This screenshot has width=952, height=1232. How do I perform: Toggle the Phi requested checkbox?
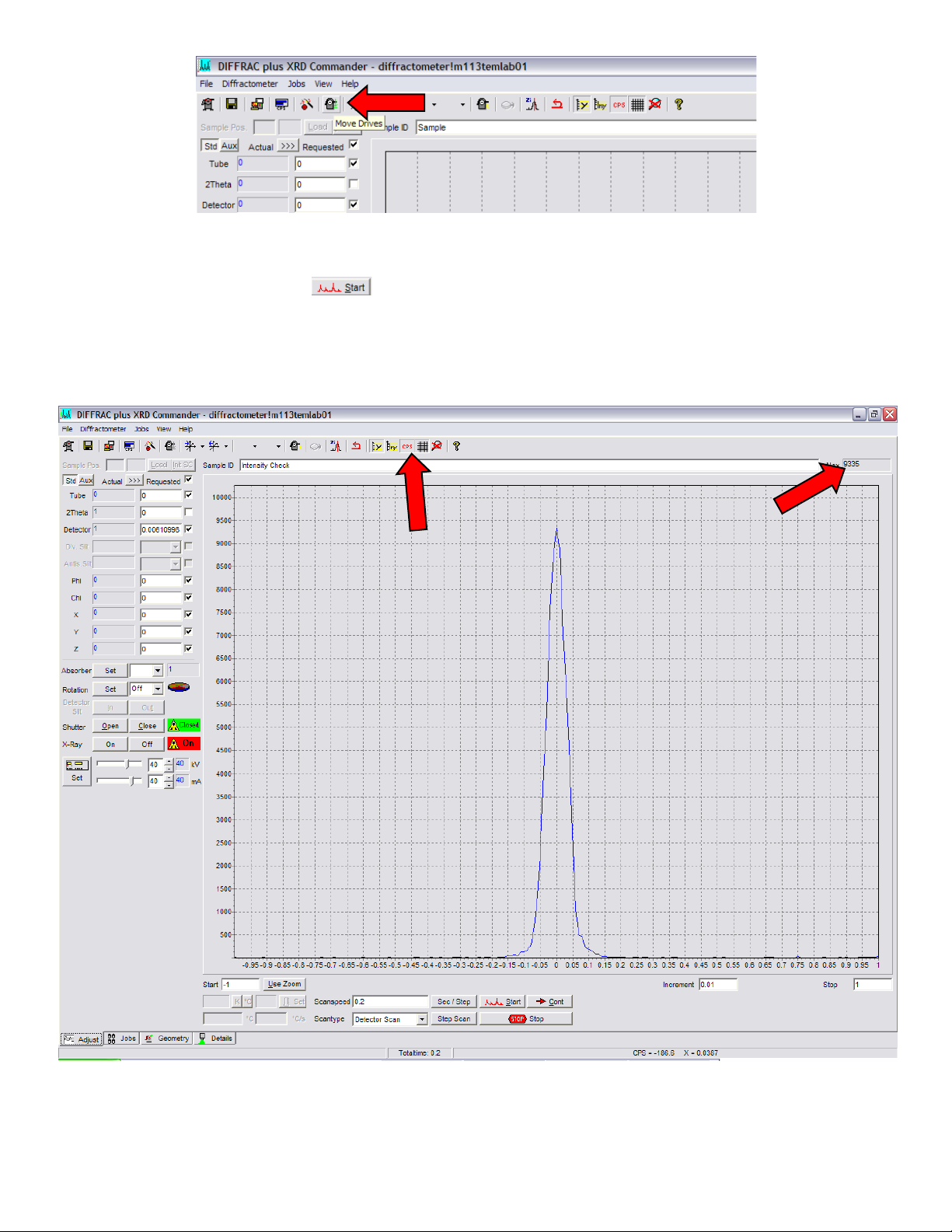pyautogui.click(x=188, y=581)
